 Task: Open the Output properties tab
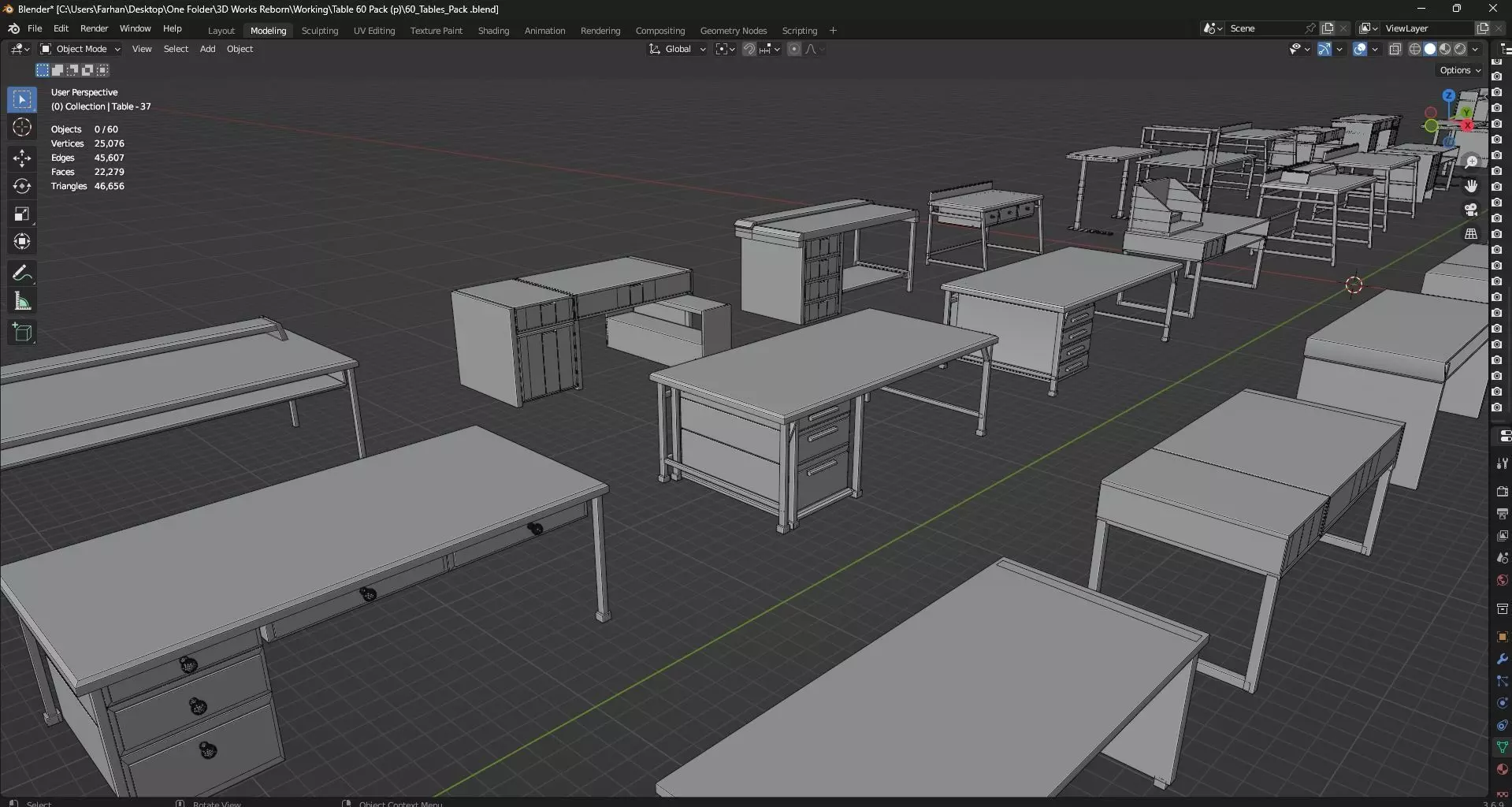[x=1502, y=513]
